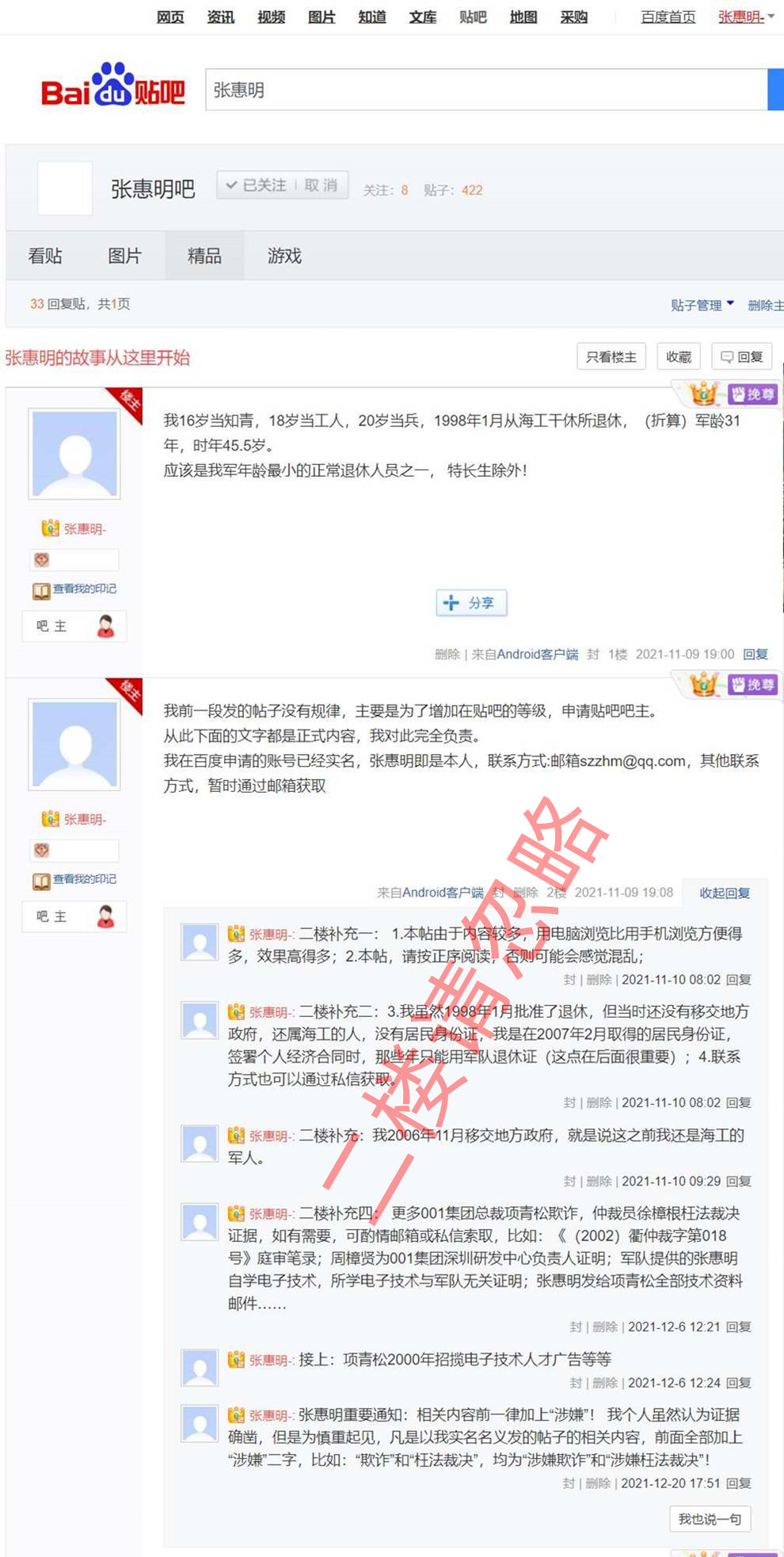Click the purple 挽尊 badge on second post
The image size is (784, 1557).
[752, 684]
